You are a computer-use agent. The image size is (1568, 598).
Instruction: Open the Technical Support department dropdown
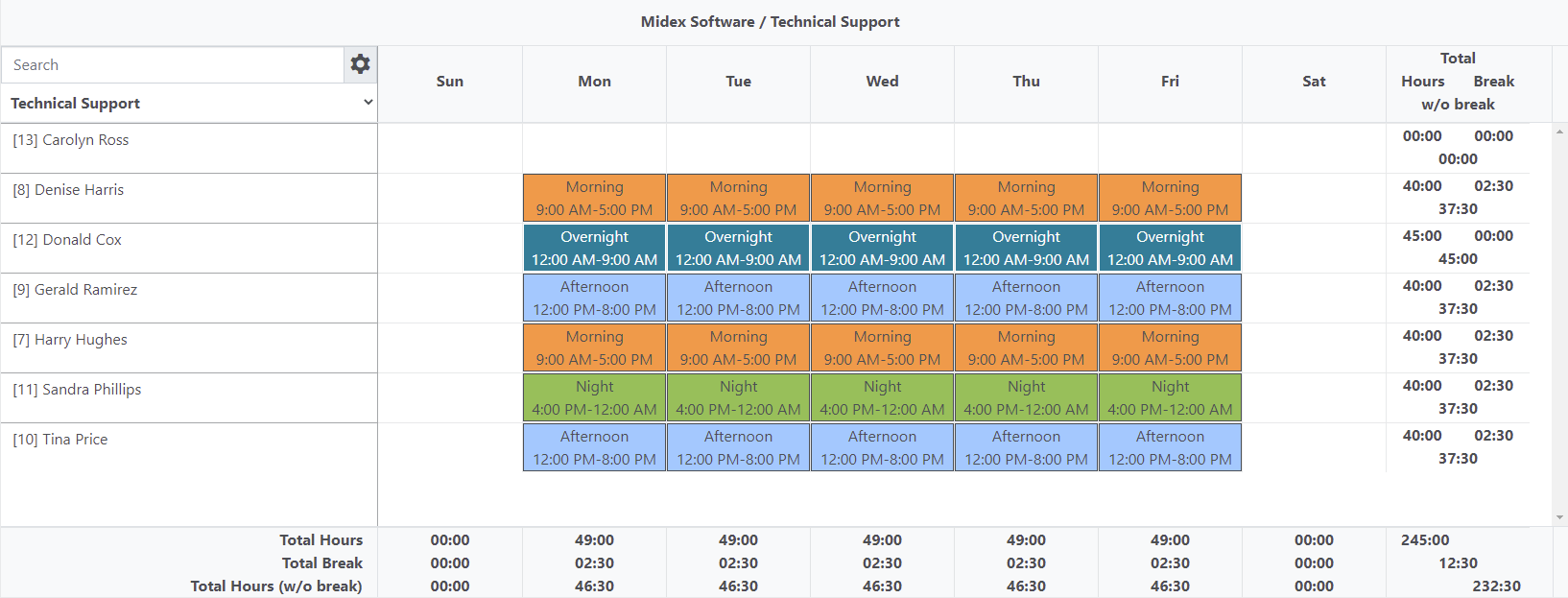(189, 103)
